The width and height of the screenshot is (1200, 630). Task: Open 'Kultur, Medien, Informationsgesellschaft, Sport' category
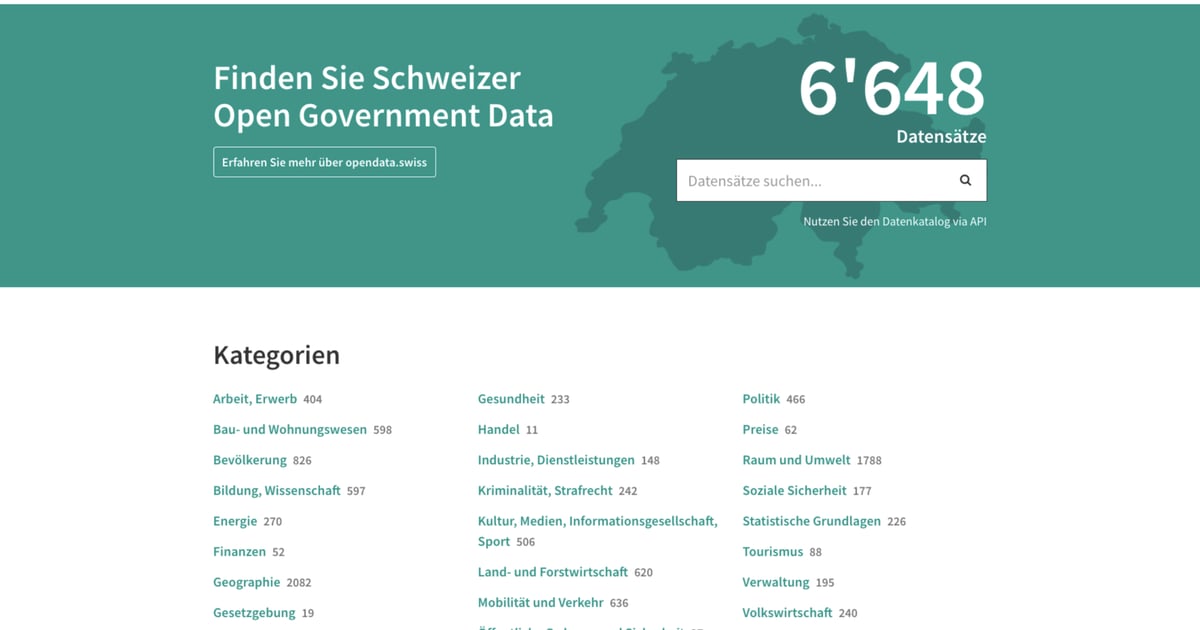[597, 531]
